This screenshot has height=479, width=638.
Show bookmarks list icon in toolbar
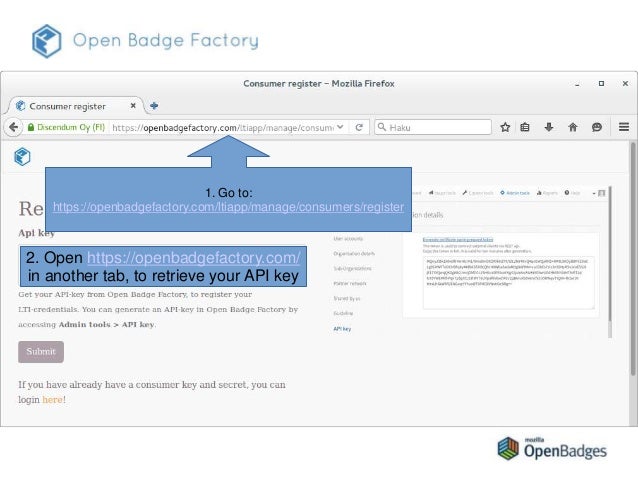pos(525,127)
